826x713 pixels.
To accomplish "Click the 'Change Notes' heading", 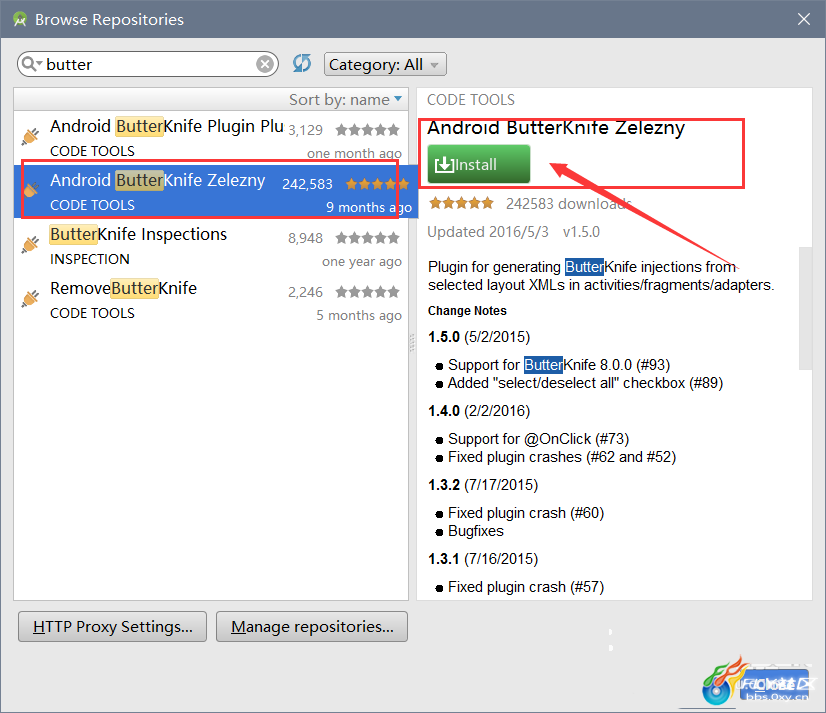I will pos(467,311).
